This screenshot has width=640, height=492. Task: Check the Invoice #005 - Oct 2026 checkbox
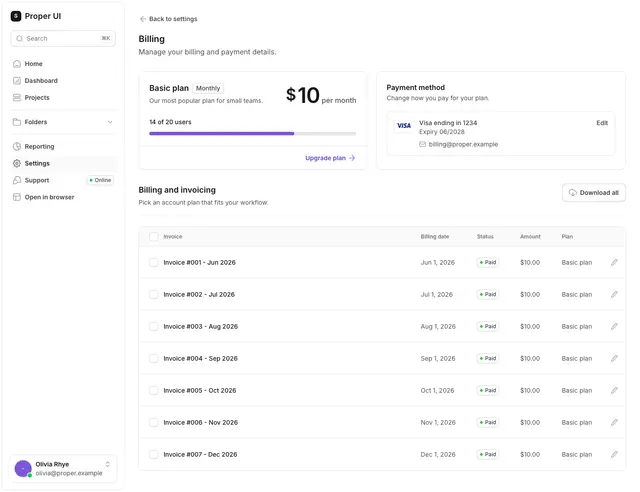pos(153,390)
